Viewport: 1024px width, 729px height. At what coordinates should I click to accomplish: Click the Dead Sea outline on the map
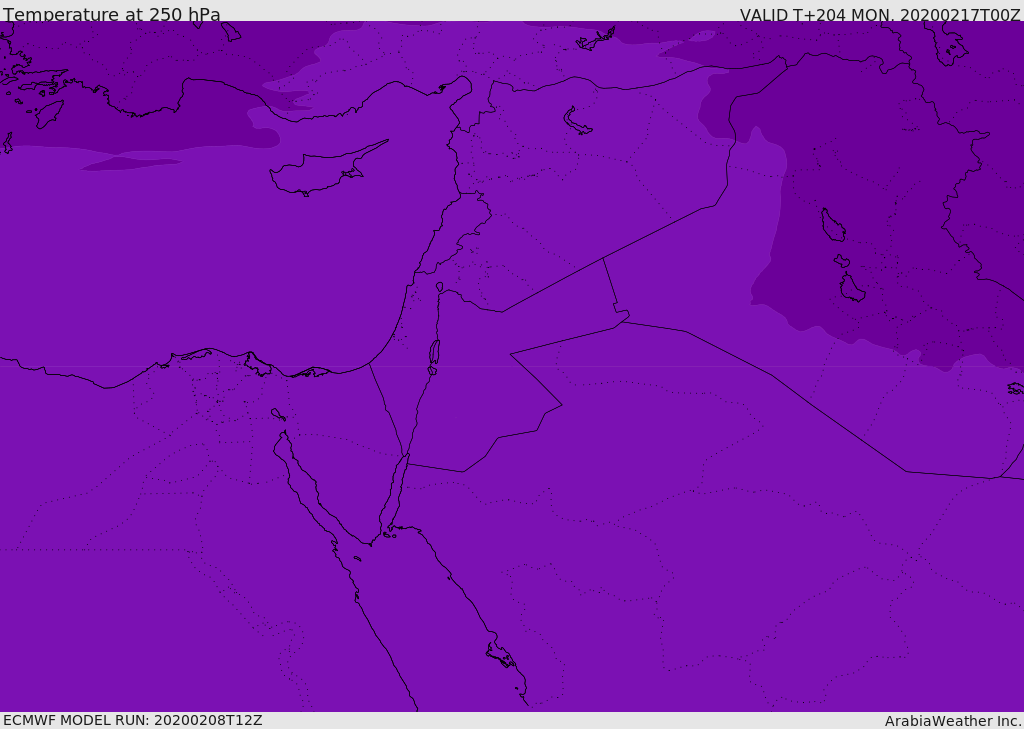(434, 352)
